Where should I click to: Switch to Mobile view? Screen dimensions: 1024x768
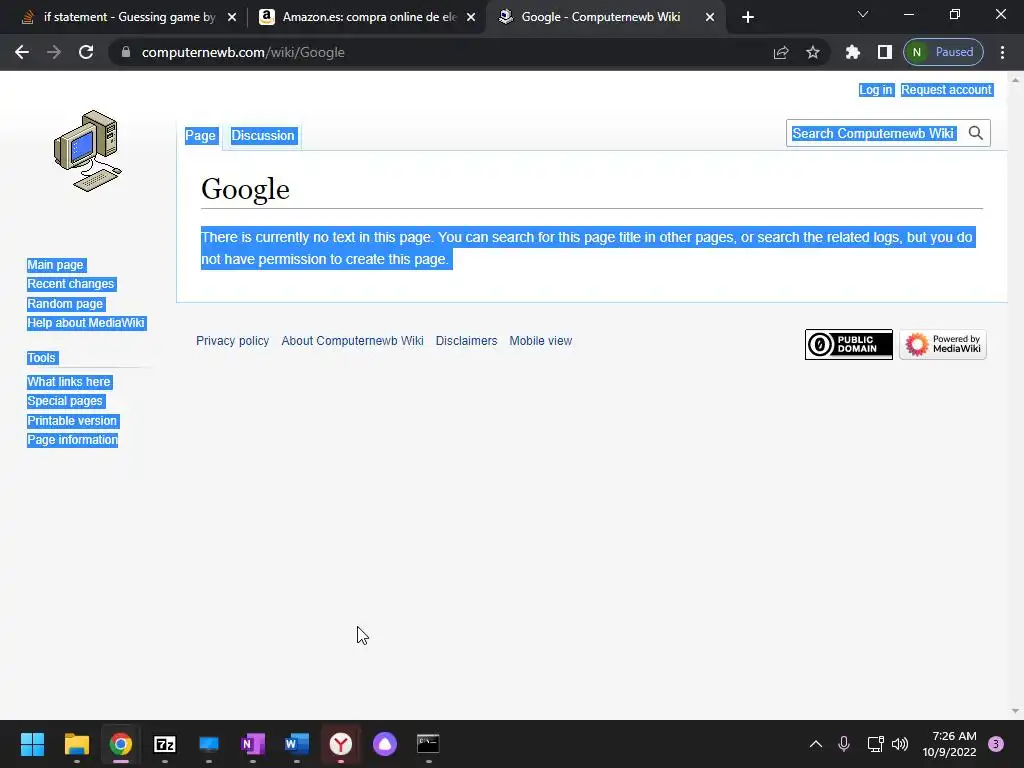click(x=541, y=341)
